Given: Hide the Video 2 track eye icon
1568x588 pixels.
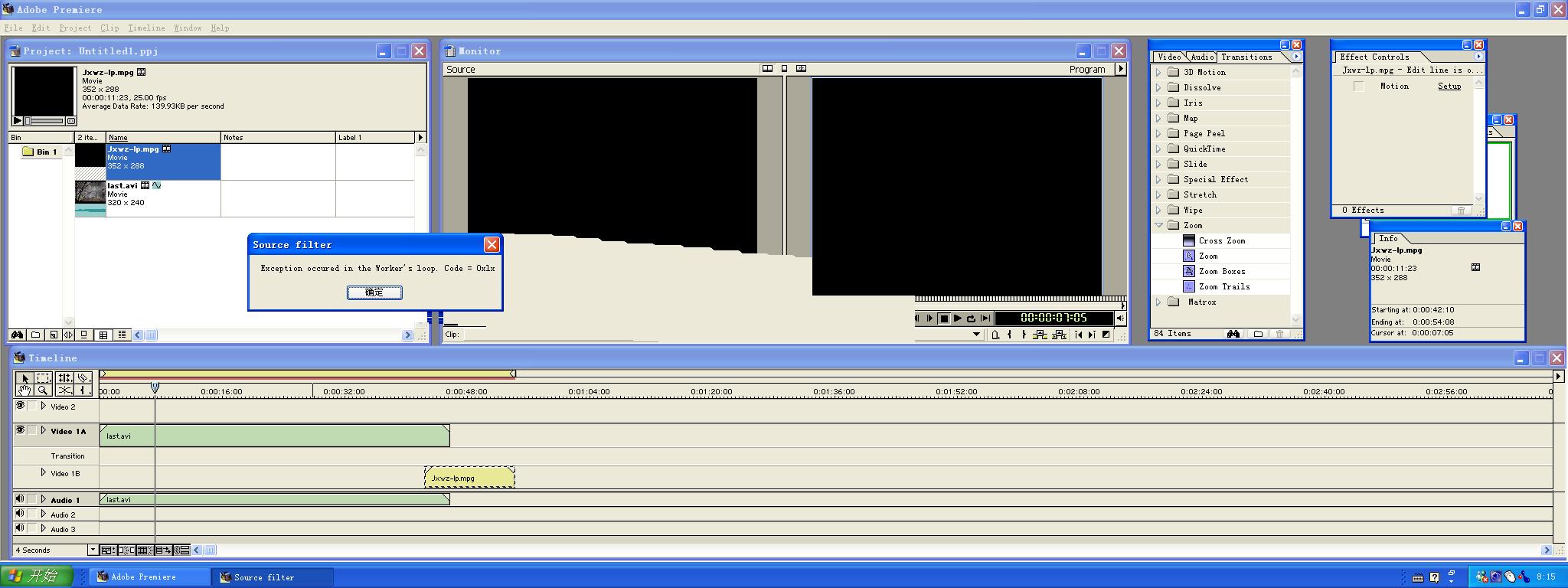Looking at the screenshot, I should click(x=20, y=406).
